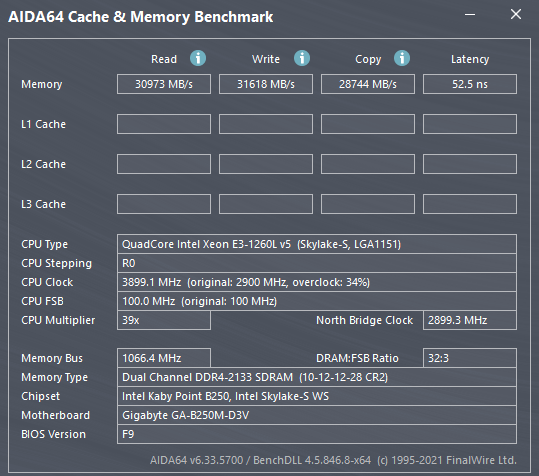Select the Memory read value 30973 MB/s
Screen dimensions: 539x476
tap(164, 84)
